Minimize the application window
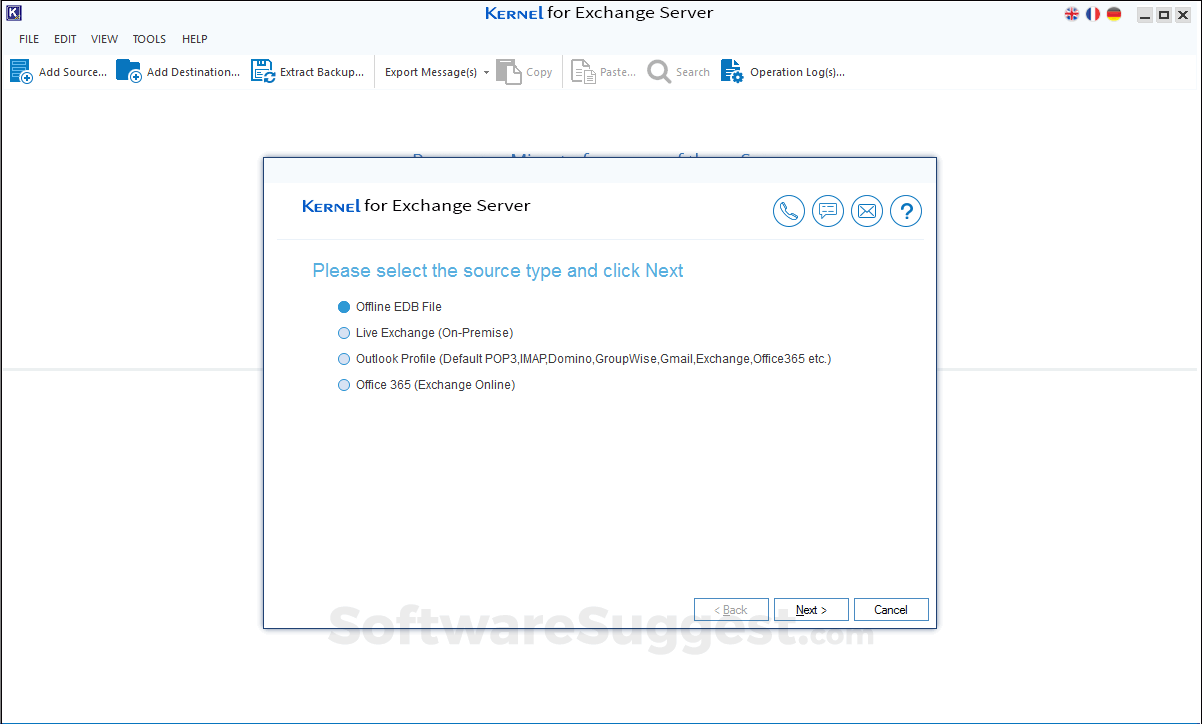Image resolution: width=1202 pixels, height=724 pixels. pyautogui.click(x=1144, y=15)
